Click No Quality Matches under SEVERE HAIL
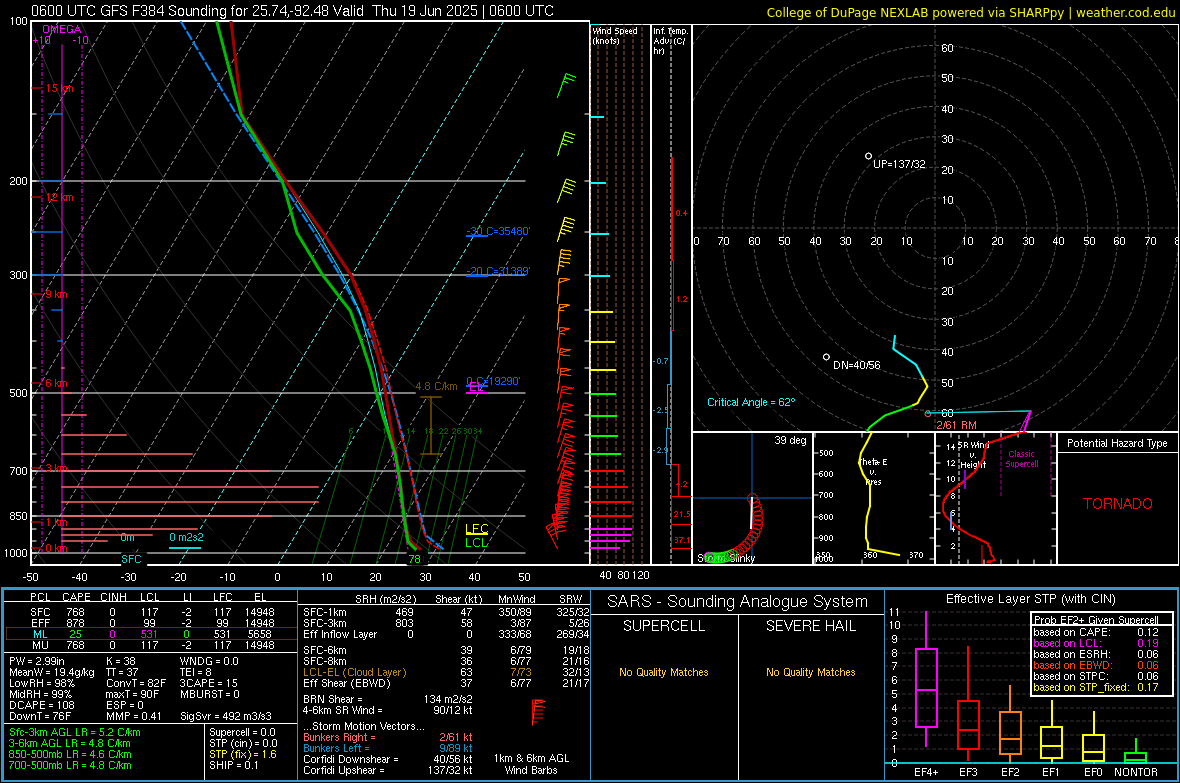Viewport: 1180px width, 783px height. tap(810, 672)
